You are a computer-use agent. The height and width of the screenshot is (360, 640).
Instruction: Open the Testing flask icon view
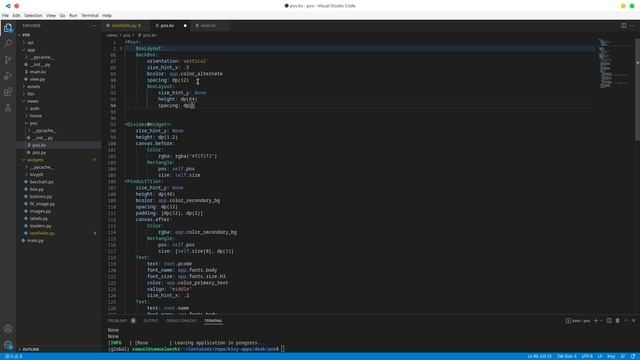coord(8,108)
